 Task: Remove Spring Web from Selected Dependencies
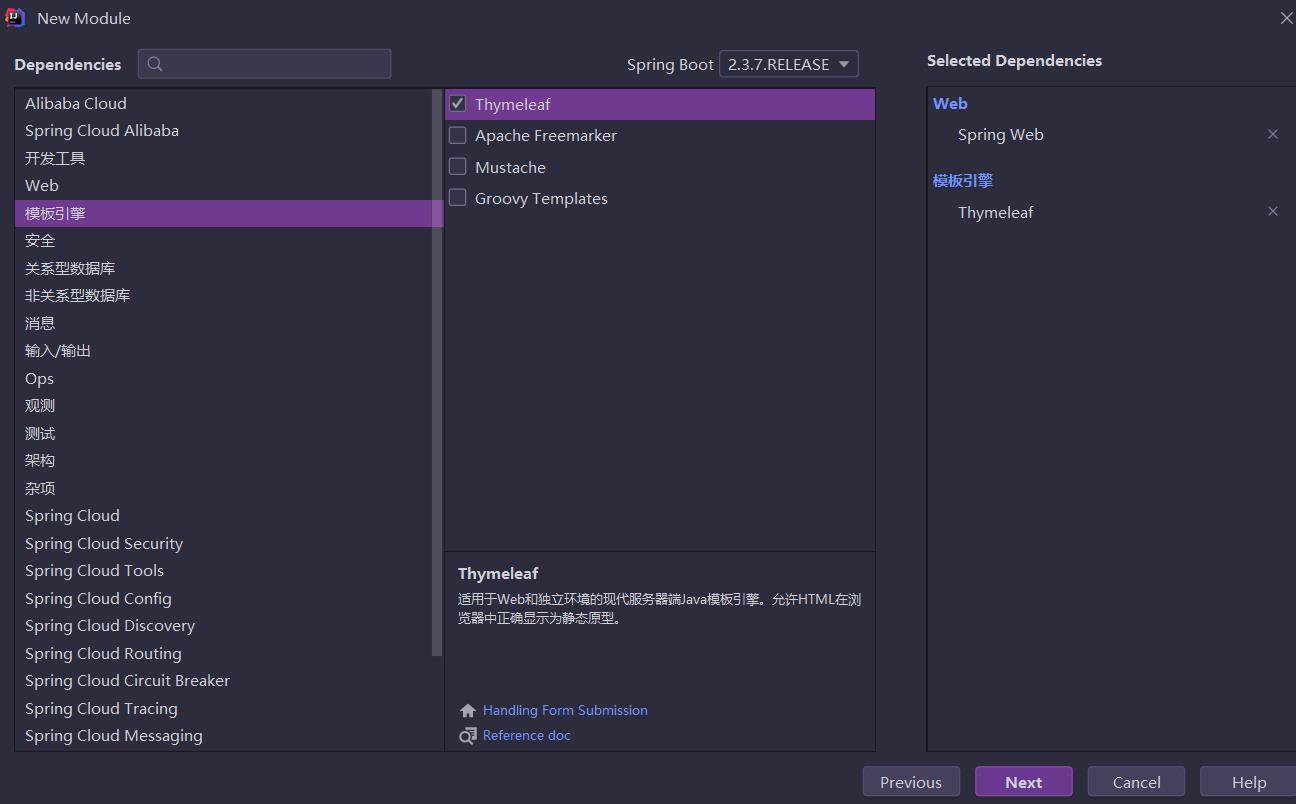coord(1273,134)
